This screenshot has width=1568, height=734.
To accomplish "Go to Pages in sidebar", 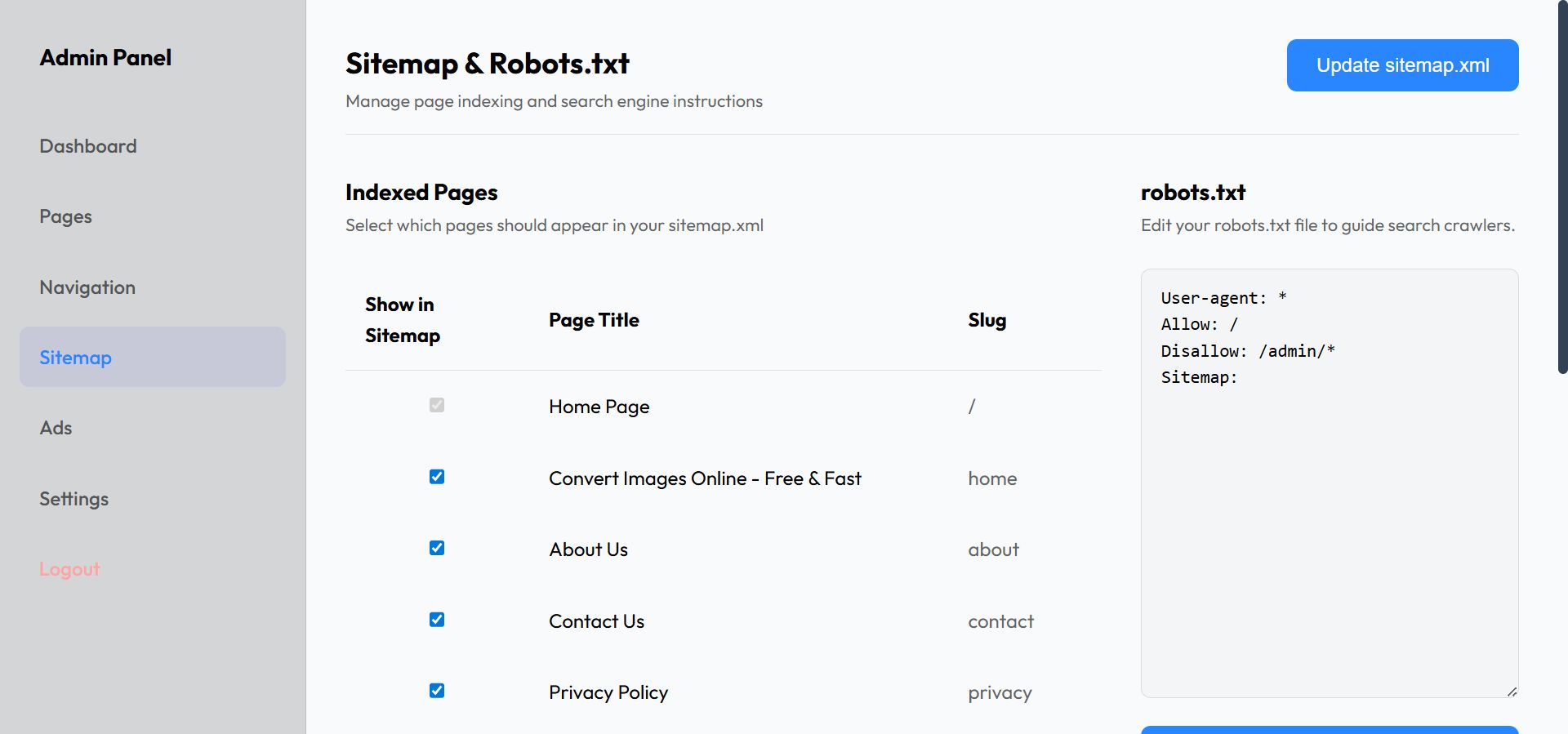I will 66,216.
